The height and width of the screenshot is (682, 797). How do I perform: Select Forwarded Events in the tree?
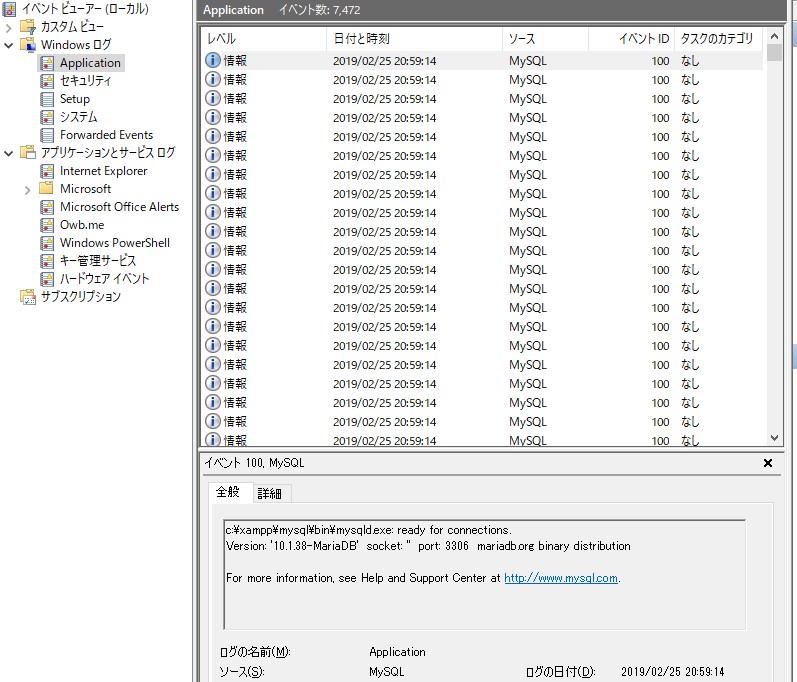pos(106,135)
